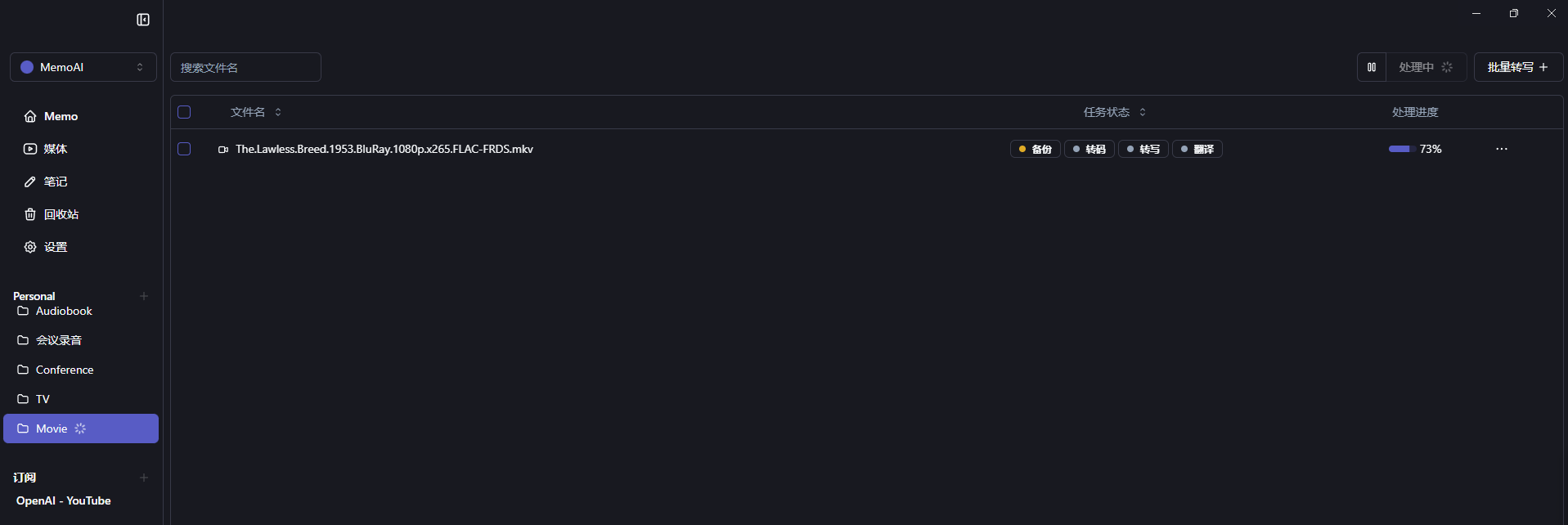The width and height of the screenshot is (1568, 525).
Task: Click the trash icon for 回收站
Action: (x=30, y=214)
